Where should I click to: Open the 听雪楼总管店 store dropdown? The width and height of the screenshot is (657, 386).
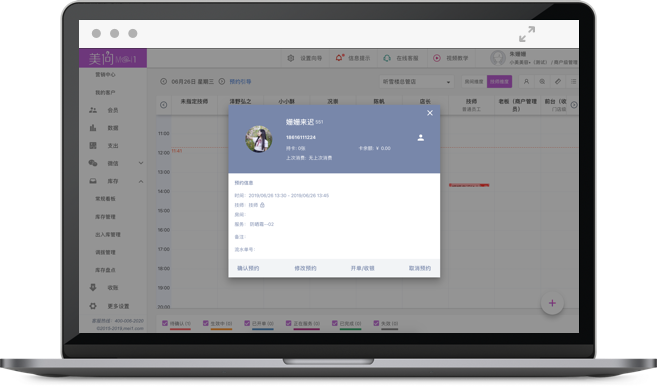click(x=416, y=82)
